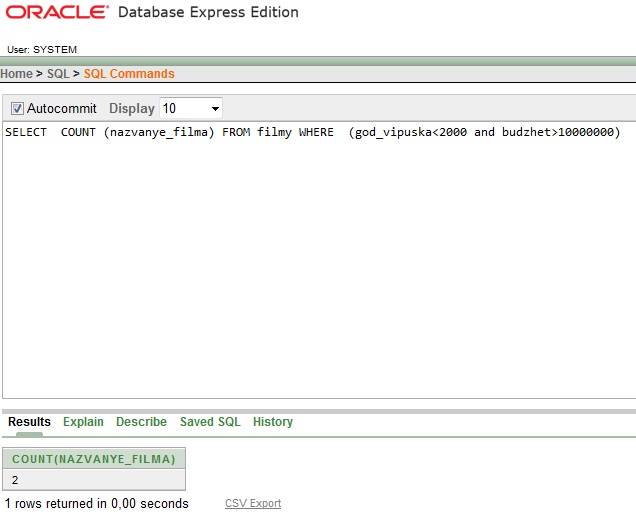Screen dimensions: 636x526
Task: Click the CSV Export link
Action: tap(253, 503)
